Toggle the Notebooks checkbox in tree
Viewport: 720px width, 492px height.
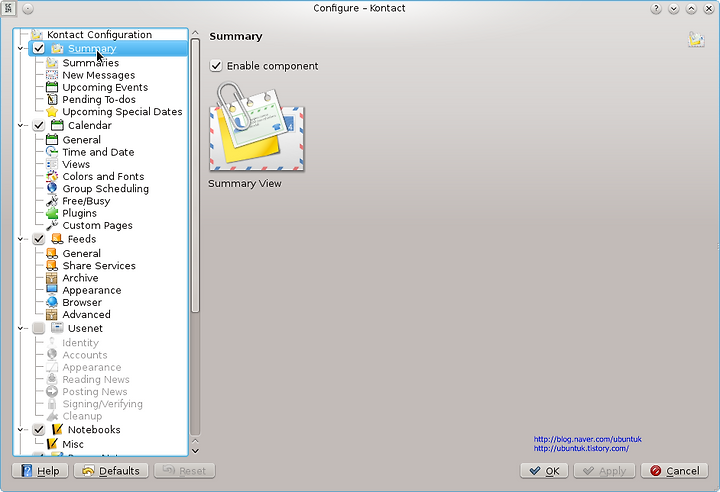pos(39,430)
